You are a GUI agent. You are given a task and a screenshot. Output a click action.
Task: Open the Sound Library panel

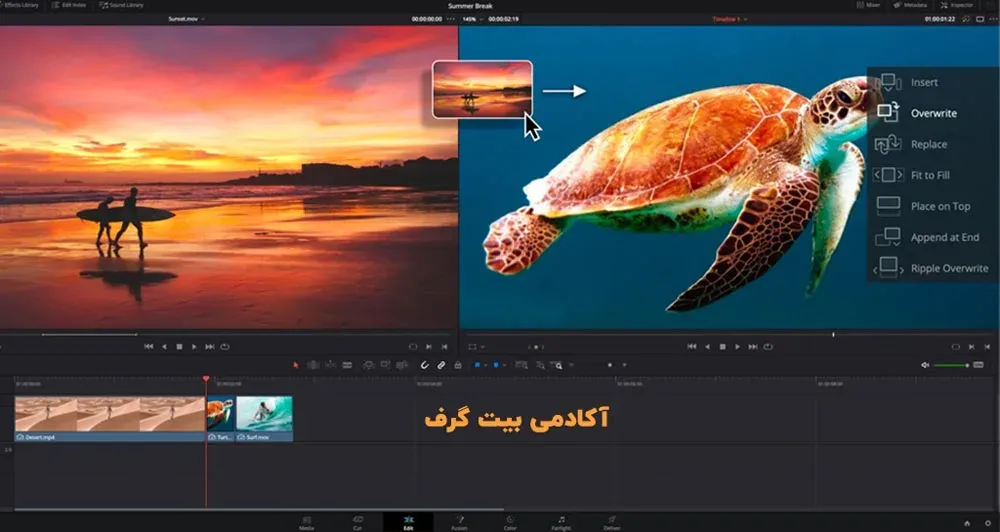click(x=121, y=5)
